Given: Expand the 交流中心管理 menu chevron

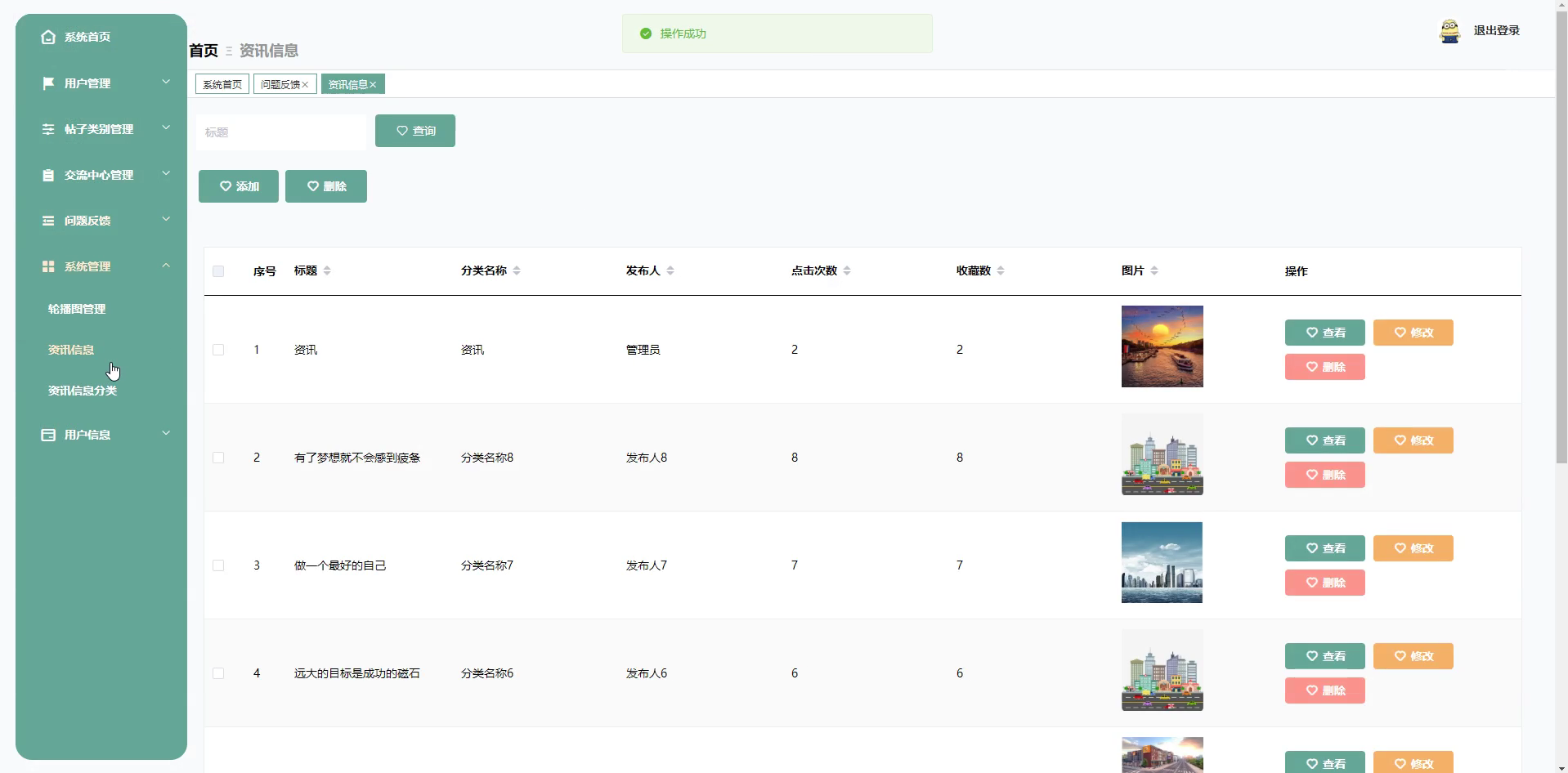Looking at the screenshot, I should pyautogui.click(x=166, y=173).
